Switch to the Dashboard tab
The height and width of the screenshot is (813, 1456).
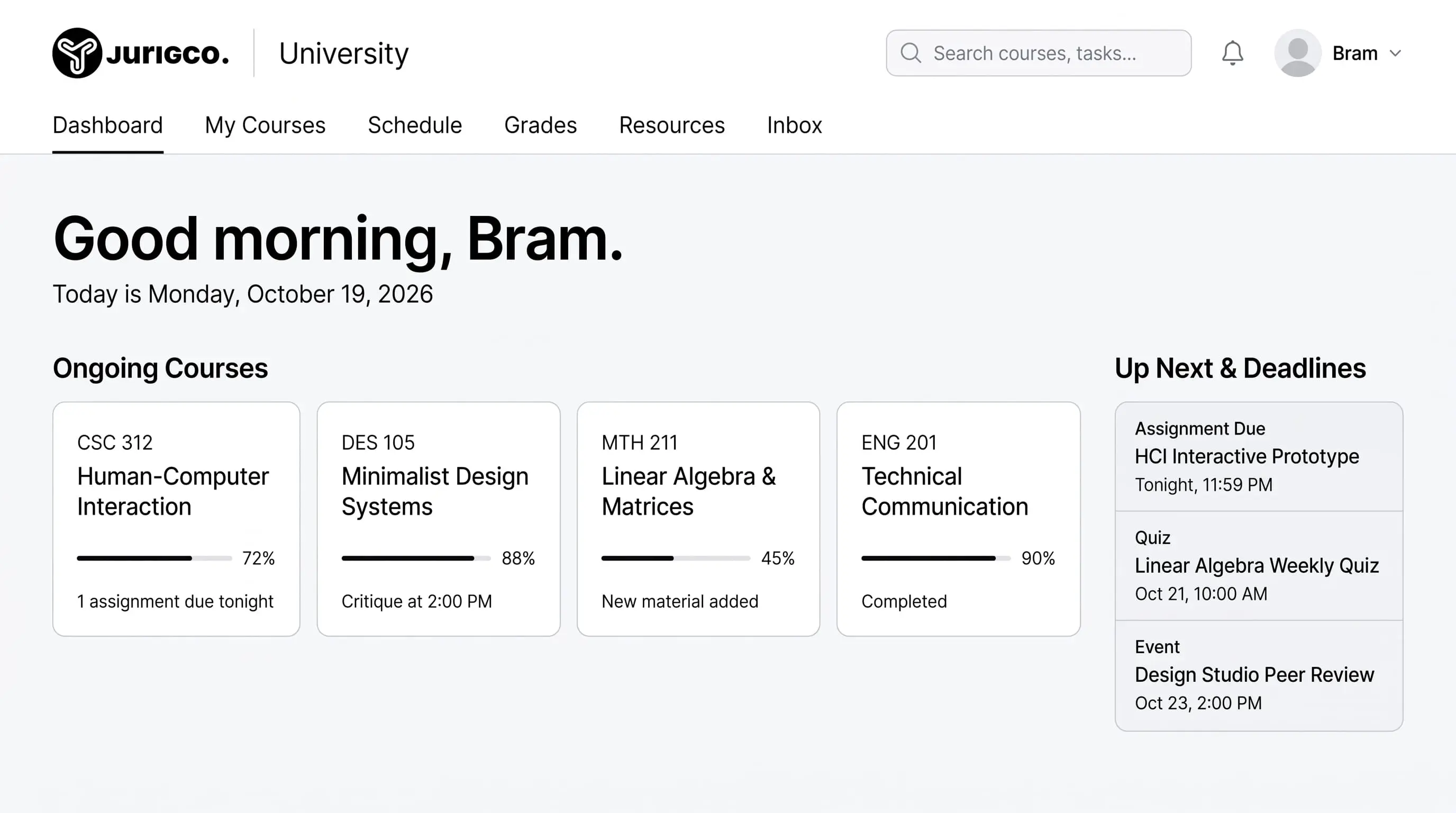[x=107, y=125]
